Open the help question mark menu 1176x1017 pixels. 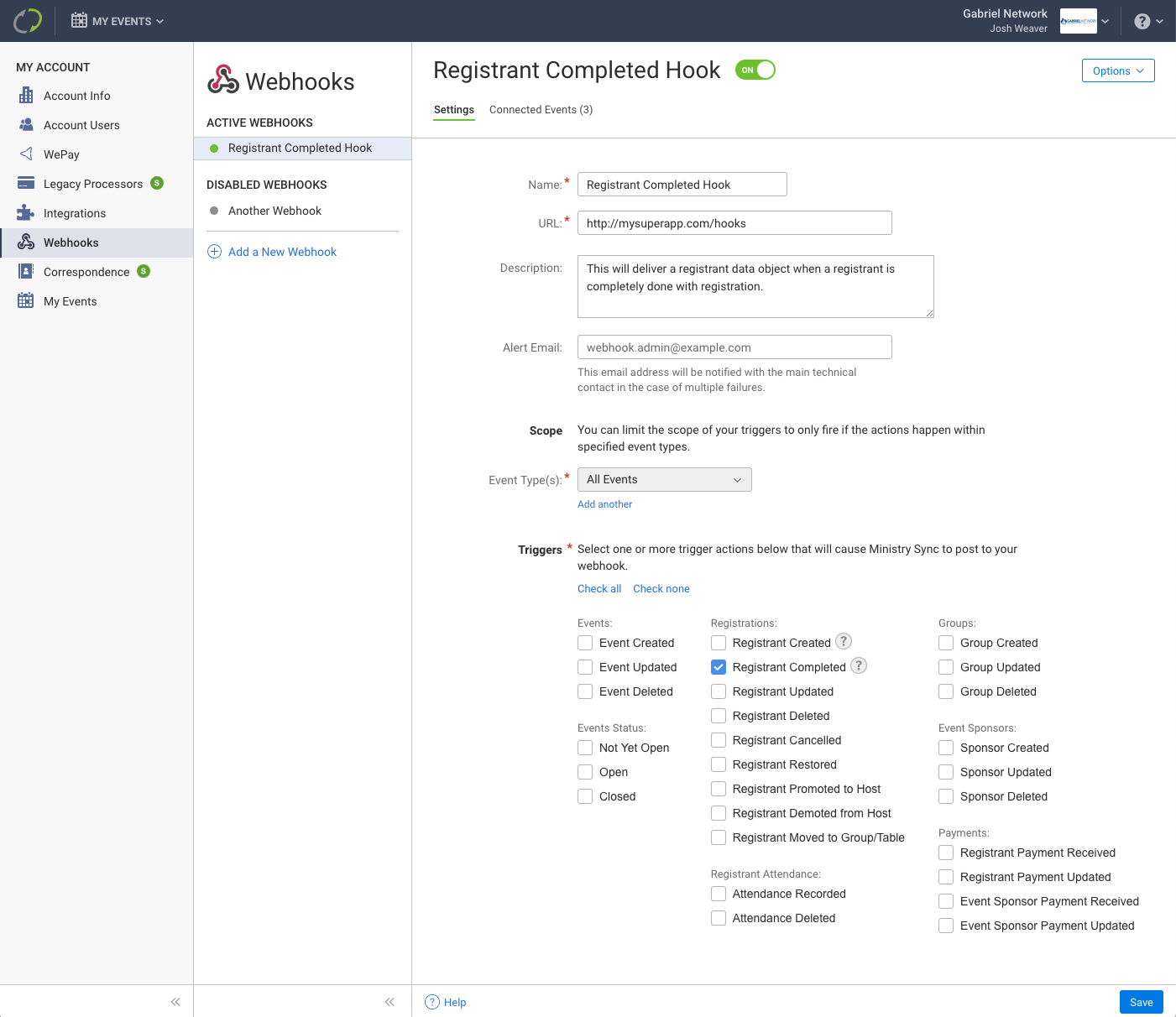tap(1148, 22)
